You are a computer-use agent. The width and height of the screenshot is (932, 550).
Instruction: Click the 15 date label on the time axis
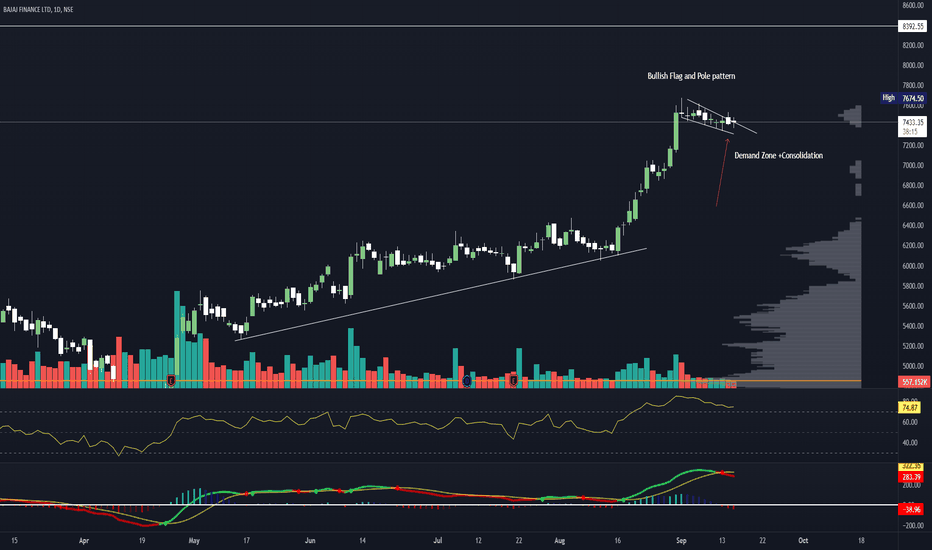click(14, 541)
